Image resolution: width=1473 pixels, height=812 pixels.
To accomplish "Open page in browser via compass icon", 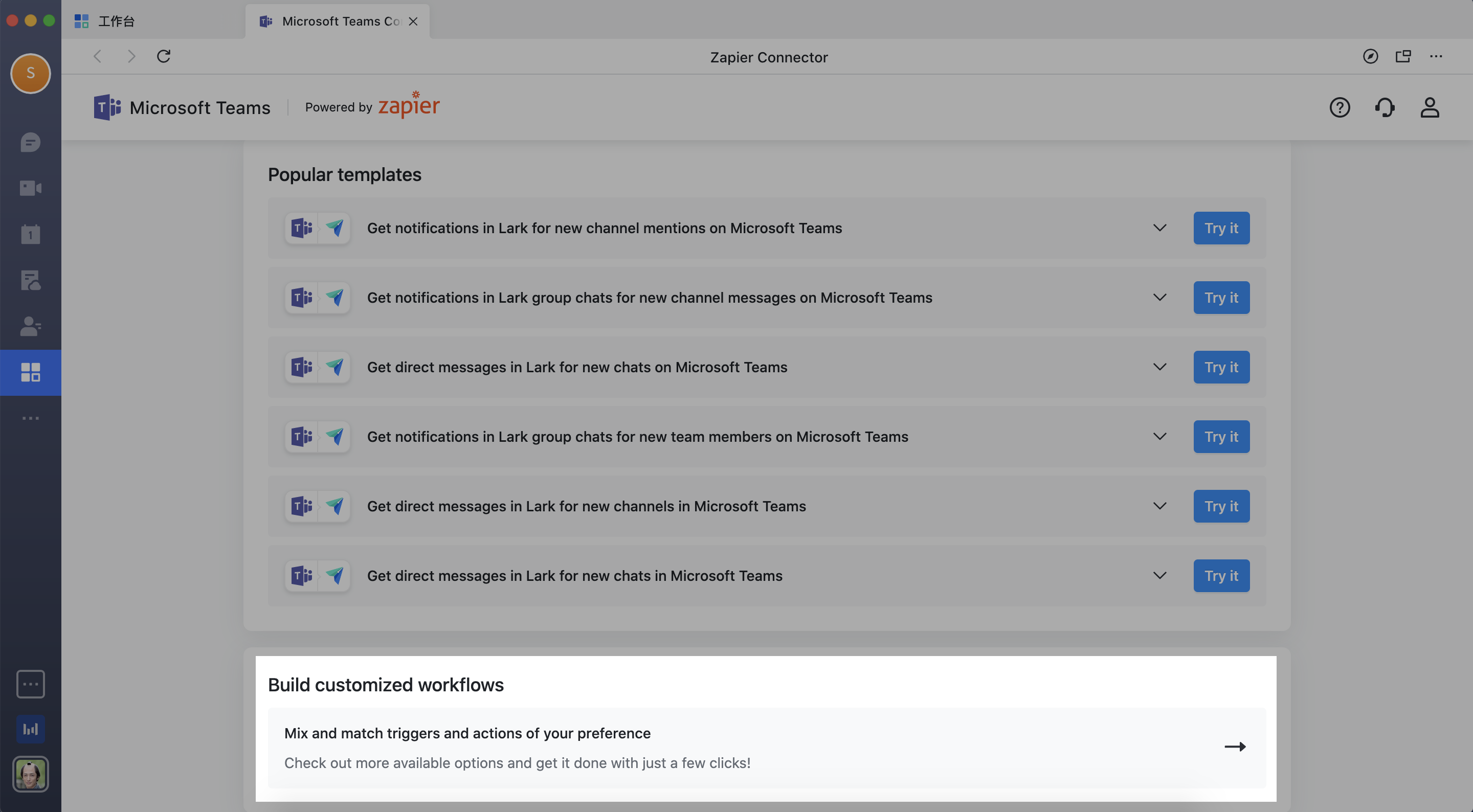I will 1370,57.
